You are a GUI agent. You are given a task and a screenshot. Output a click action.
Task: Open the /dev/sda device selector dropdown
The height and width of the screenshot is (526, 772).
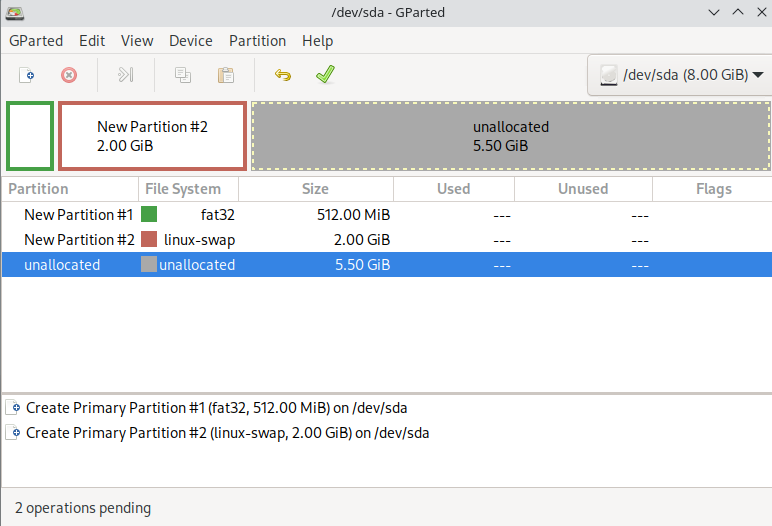pos(681,75)
